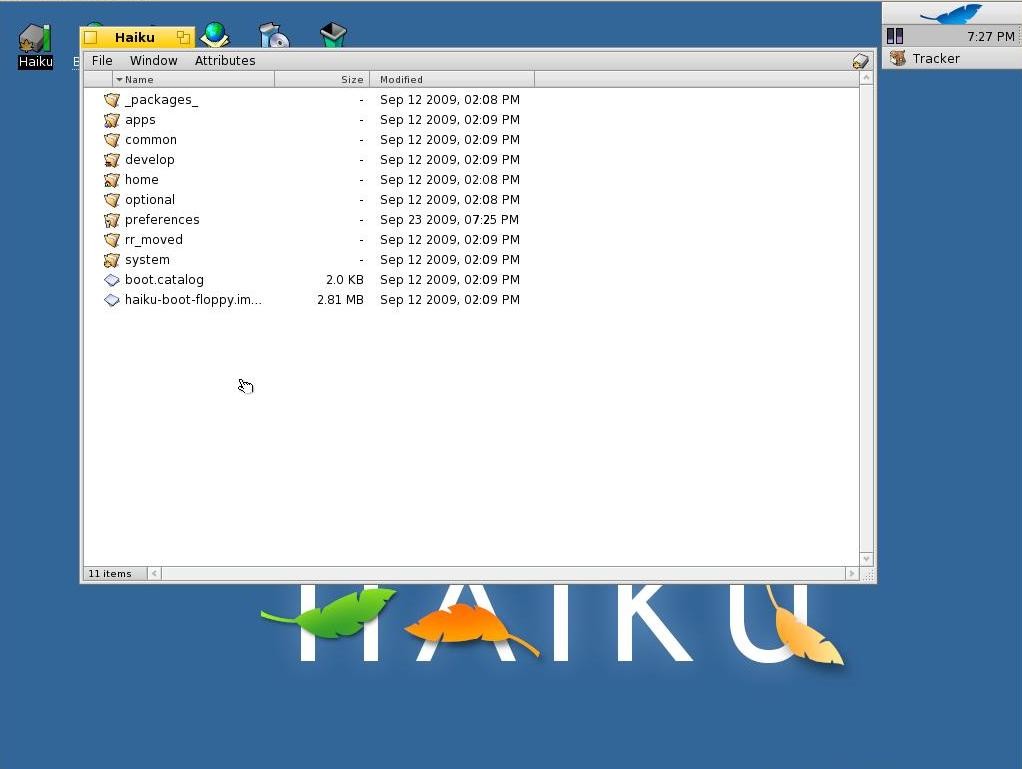Click the Trash desktop icon
The height and width of the screenshot is (769, 1022).
coord(333,35)
